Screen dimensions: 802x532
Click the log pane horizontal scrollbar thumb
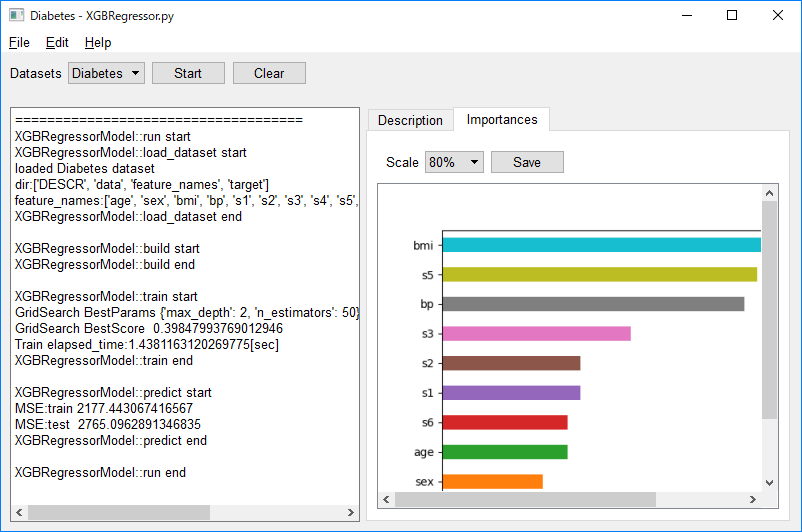(119, 512)
